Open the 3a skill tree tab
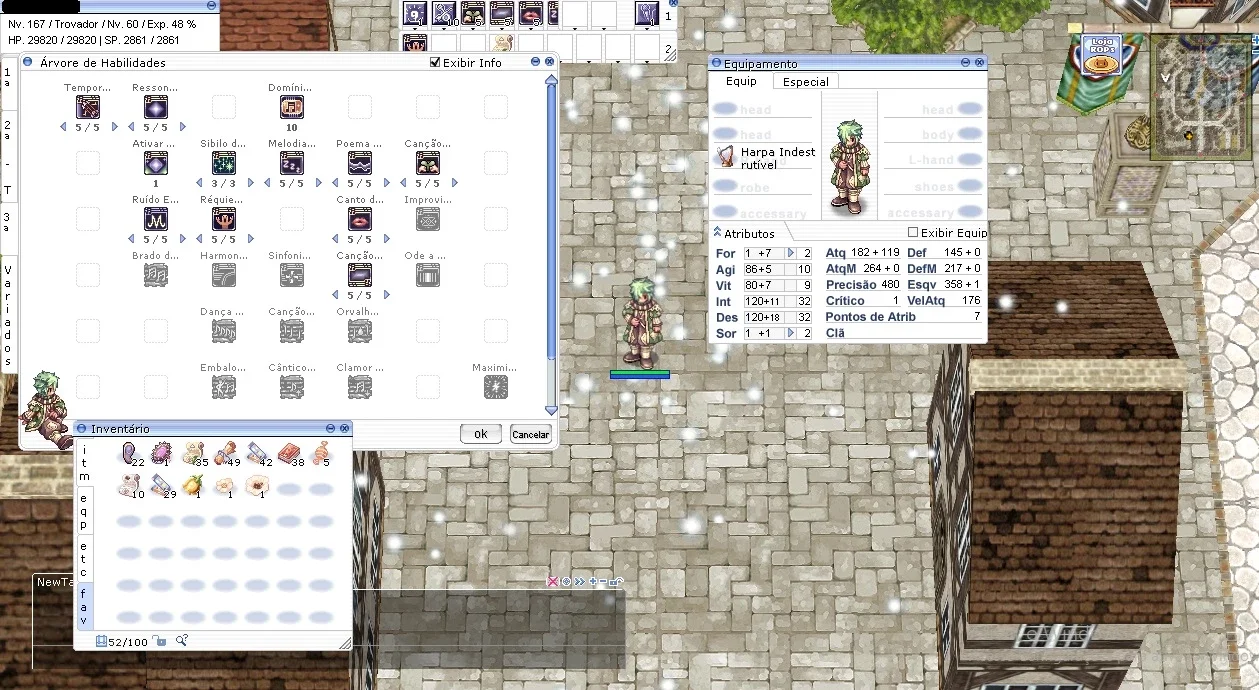 click(x=8, y=222)
